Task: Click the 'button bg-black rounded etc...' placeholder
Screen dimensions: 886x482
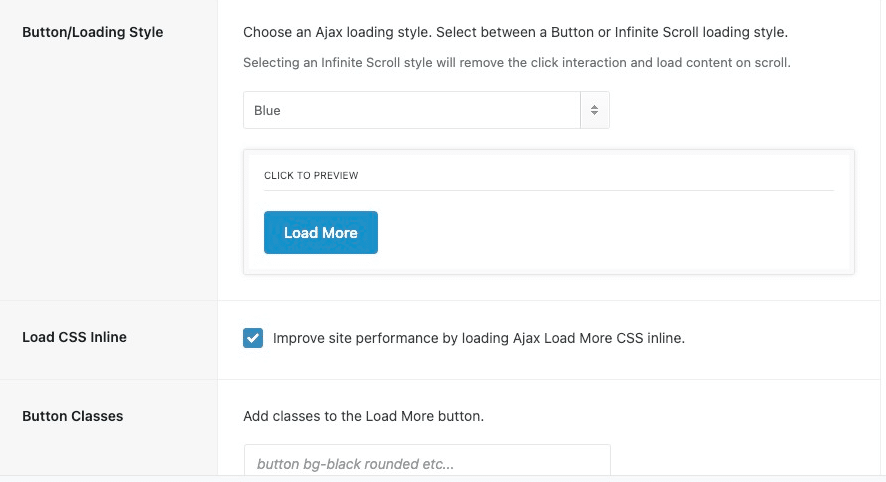Action: (x=355, y=464)
